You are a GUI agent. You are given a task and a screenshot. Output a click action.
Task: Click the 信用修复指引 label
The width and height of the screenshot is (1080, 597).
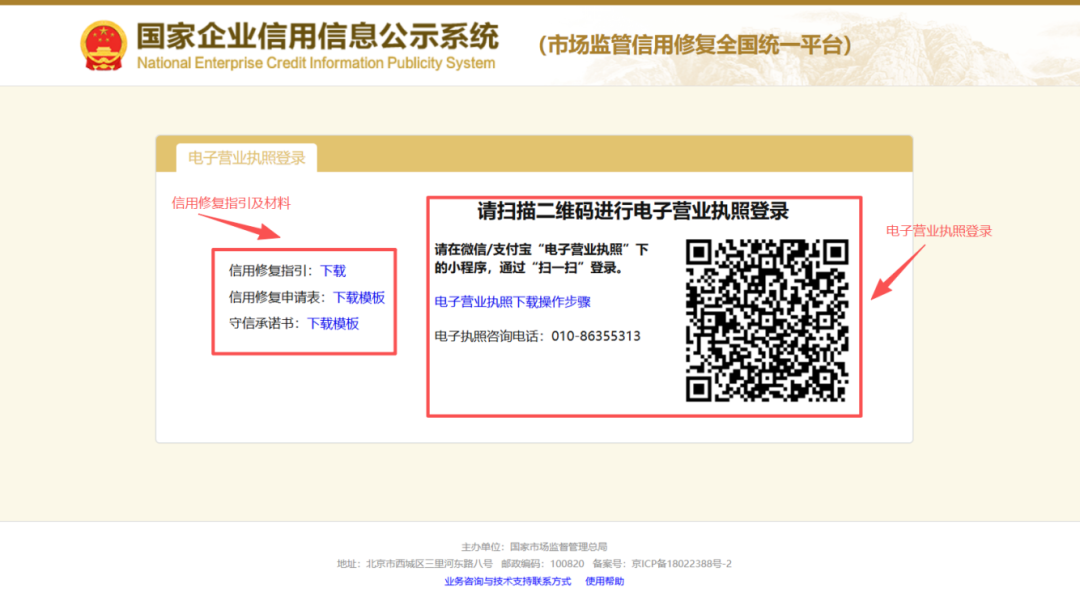270,271
